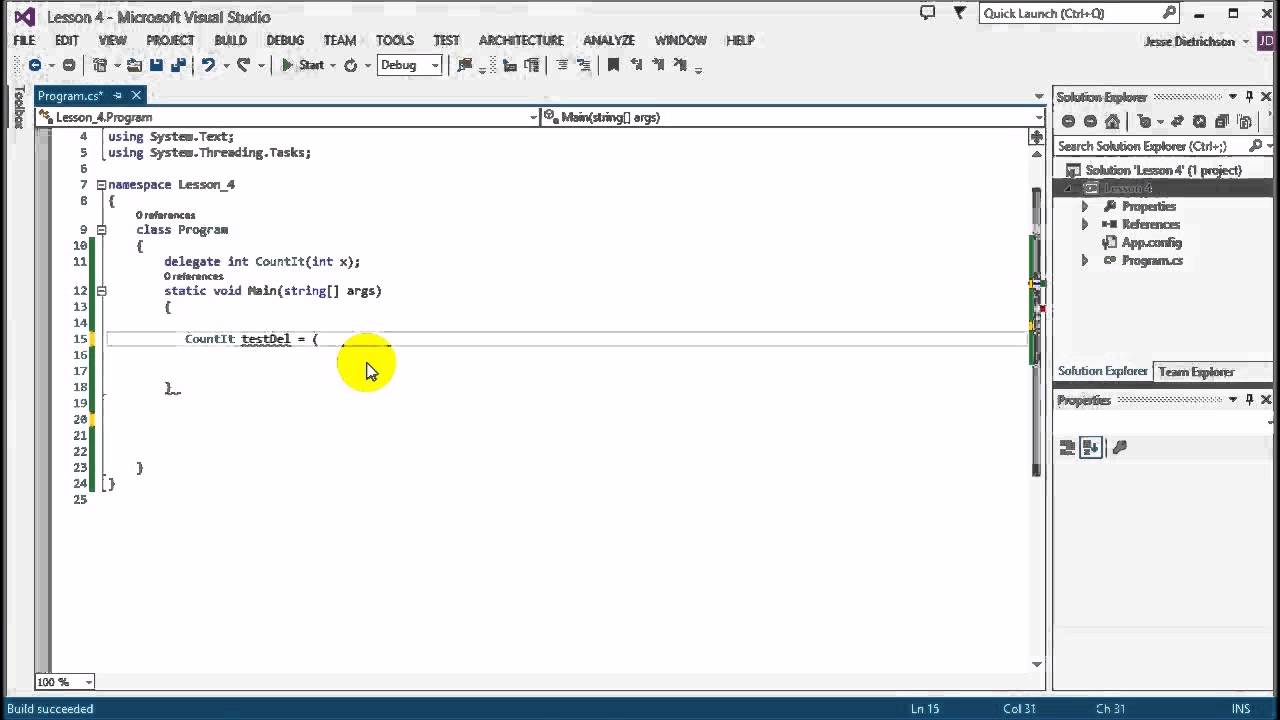Expand the Program.cs node in Solution Explorer

(x=1085, y=260)
